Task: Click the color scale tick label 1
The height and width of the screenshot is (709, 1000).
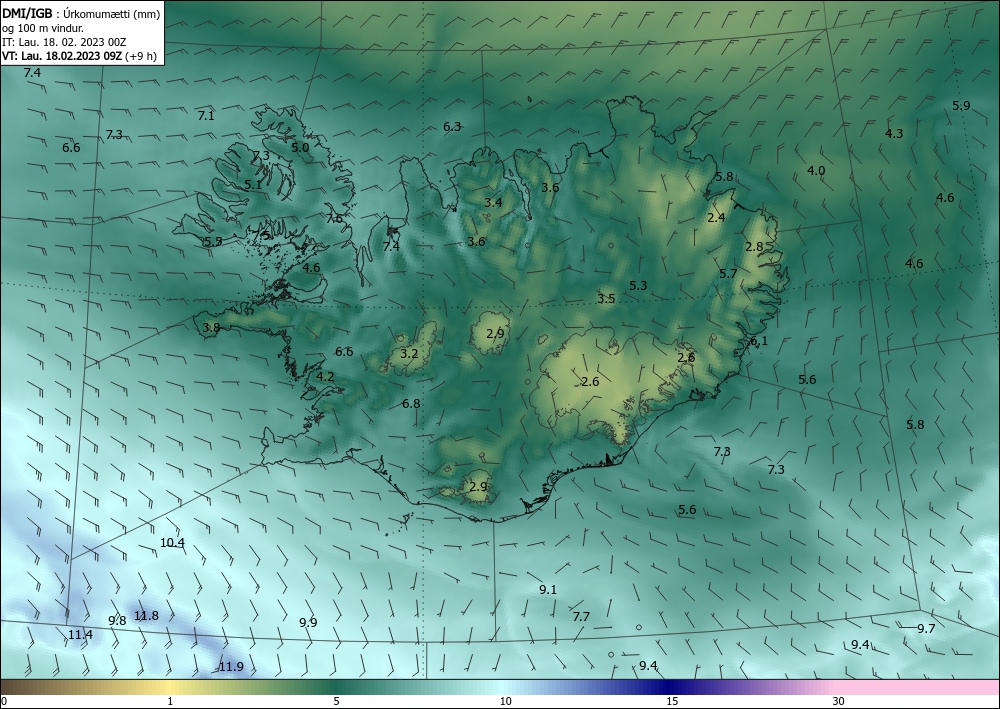Action: coord(170,702)
